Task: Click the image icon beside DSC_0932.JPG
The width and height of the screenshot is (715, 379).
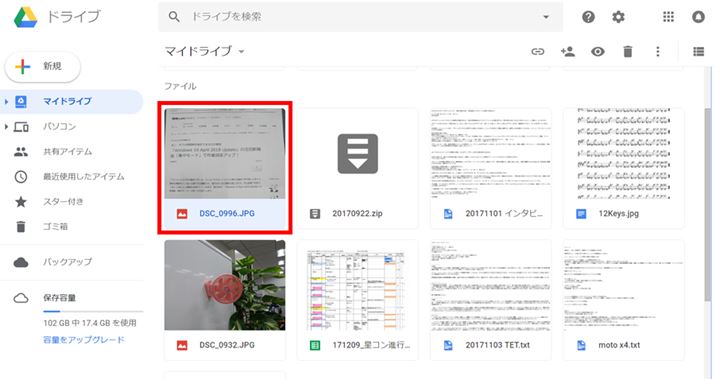Action: click(182, 345)
